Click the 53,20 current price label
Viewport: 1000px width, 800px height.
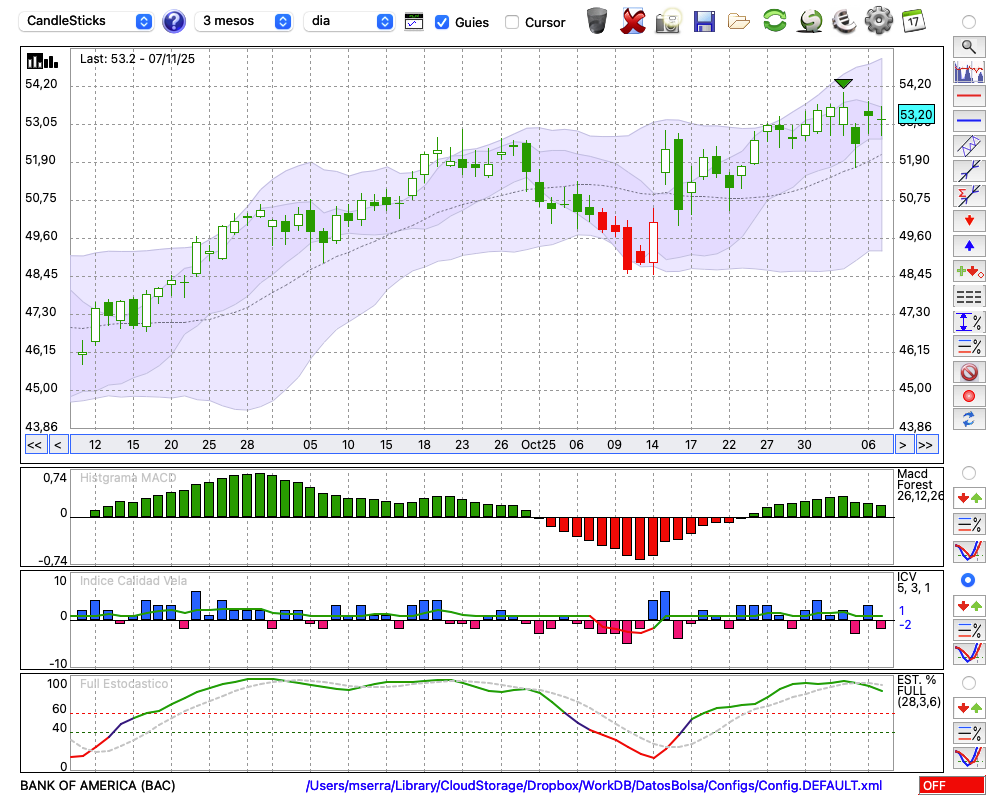(x=916, y=115)
